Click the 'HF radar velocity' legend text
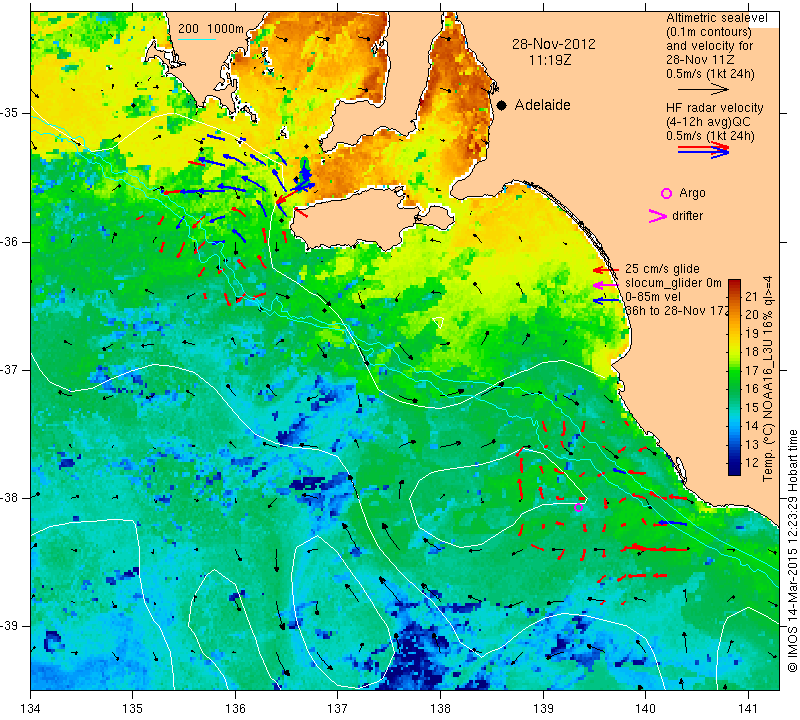The width and height of the screenshot is (800, 720). coord(714,108)
